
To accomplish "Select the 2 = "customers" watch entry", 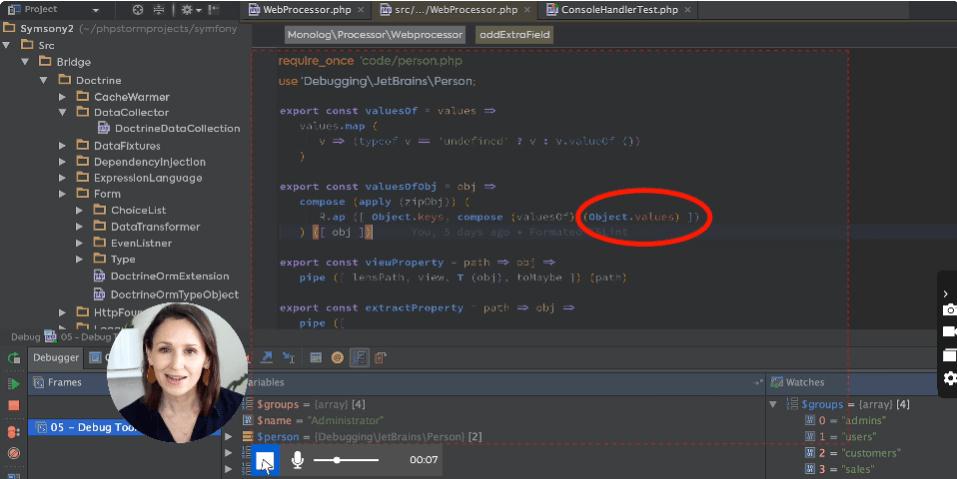I will click(x=853, y=453).
